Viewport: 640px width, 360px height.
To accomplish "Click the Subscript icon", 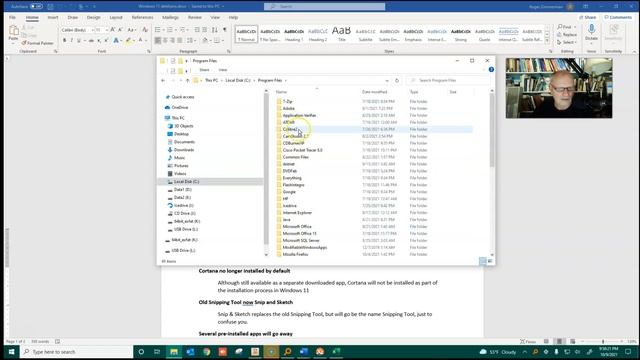I will click(x=99, y=40).
